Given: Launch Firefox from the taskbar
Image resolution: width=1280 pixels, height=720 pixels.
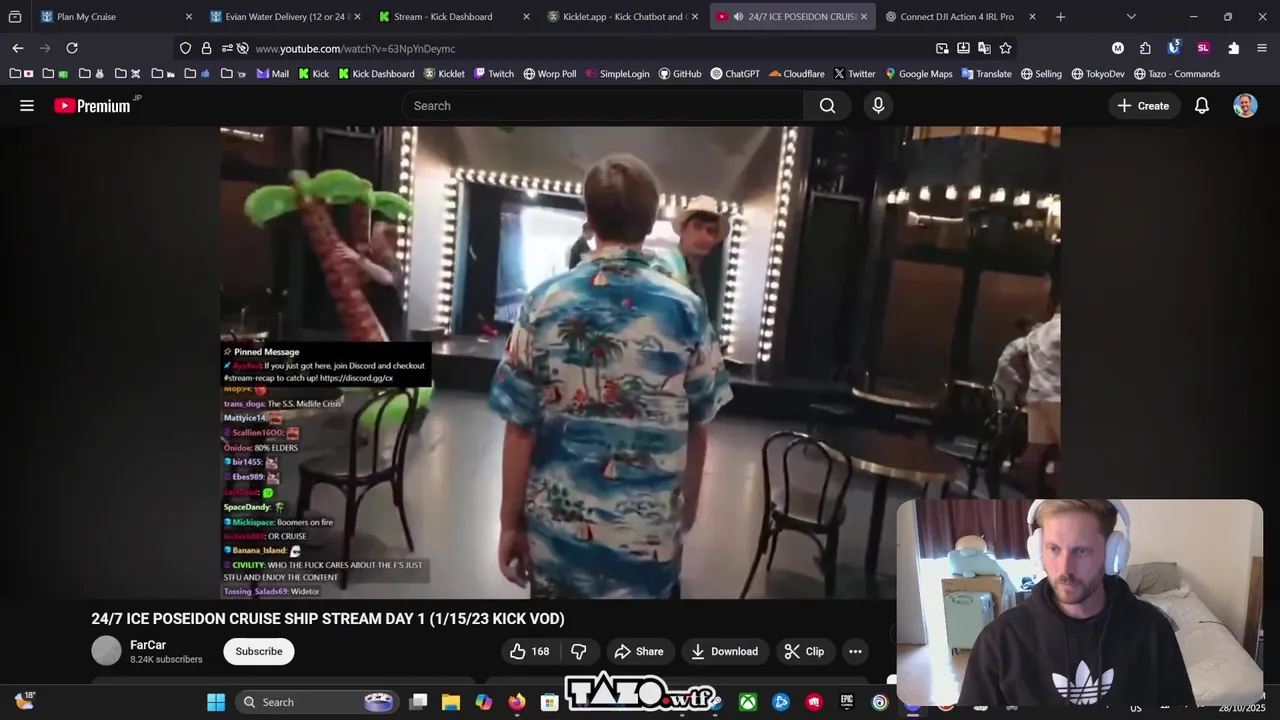Looking at the screenshot, I should 516,702.
